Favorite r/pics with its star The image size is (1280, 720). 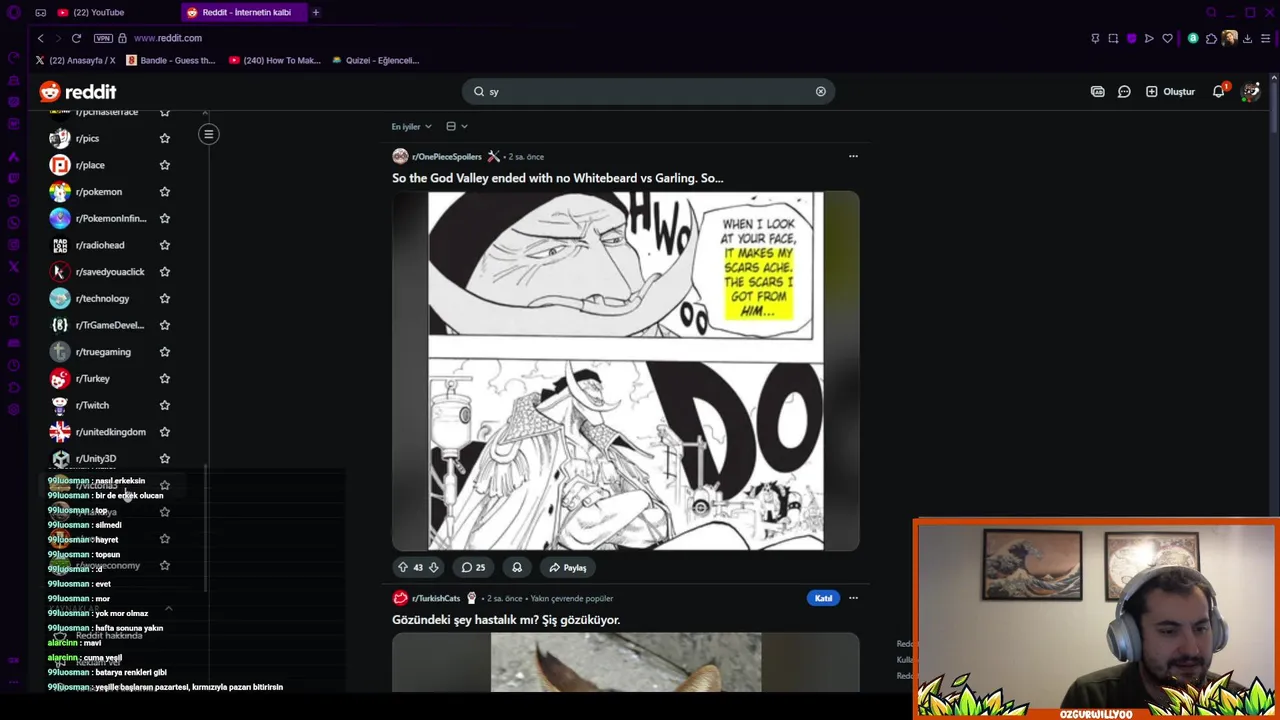[x=165, y=138]
